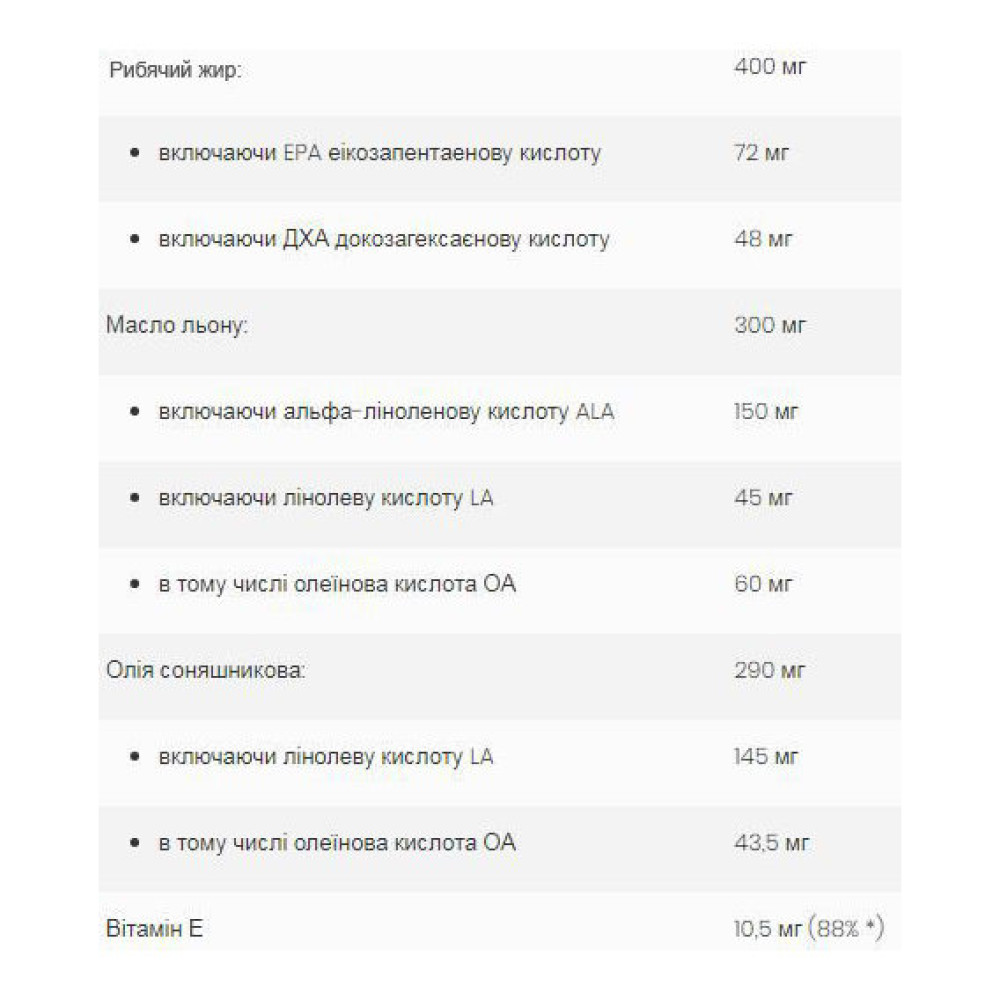
Task: Click the 'Масло льону:' heading
Action: 177,325
